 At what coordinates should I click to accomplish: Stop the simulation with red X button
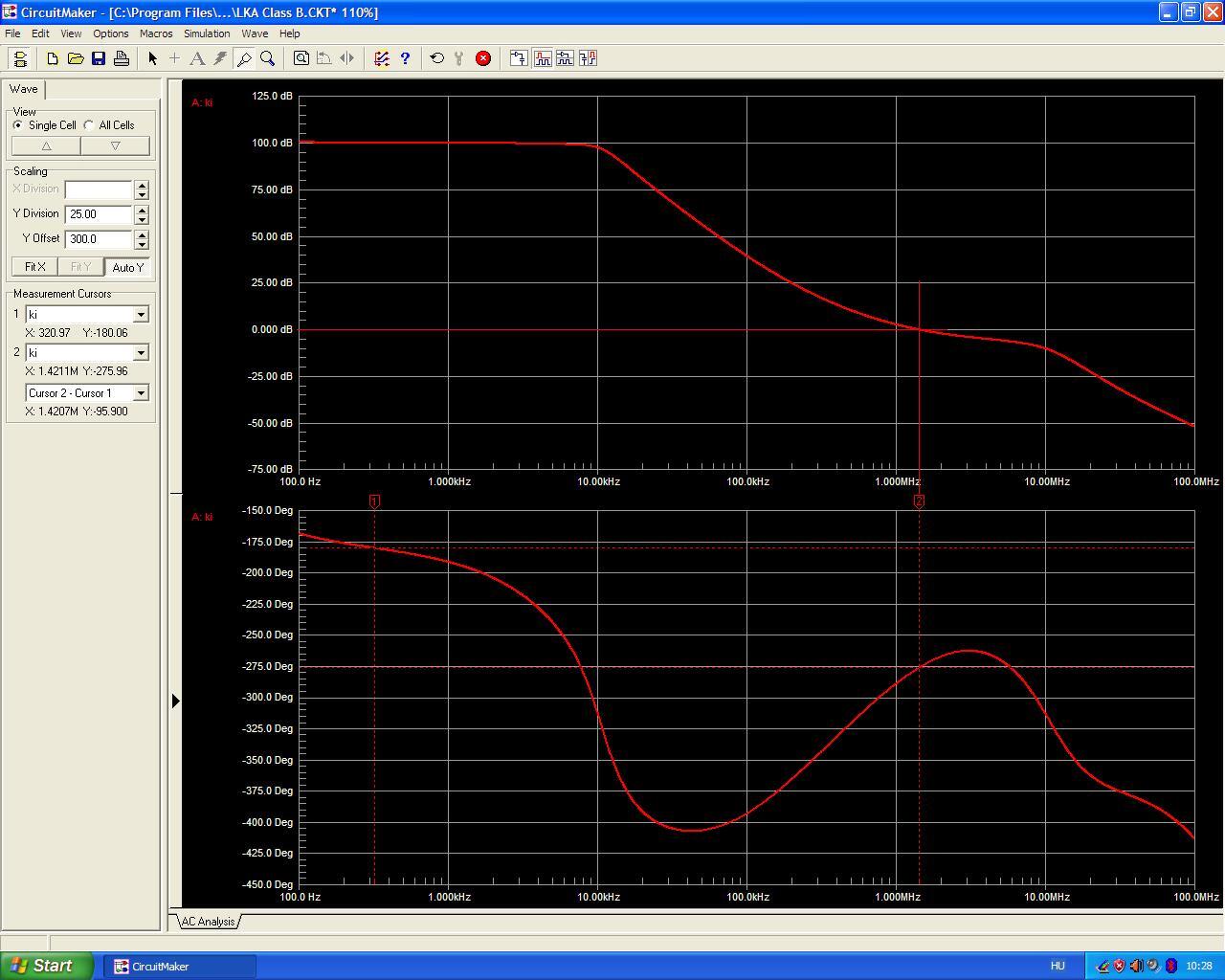click(x=483, y=58)
